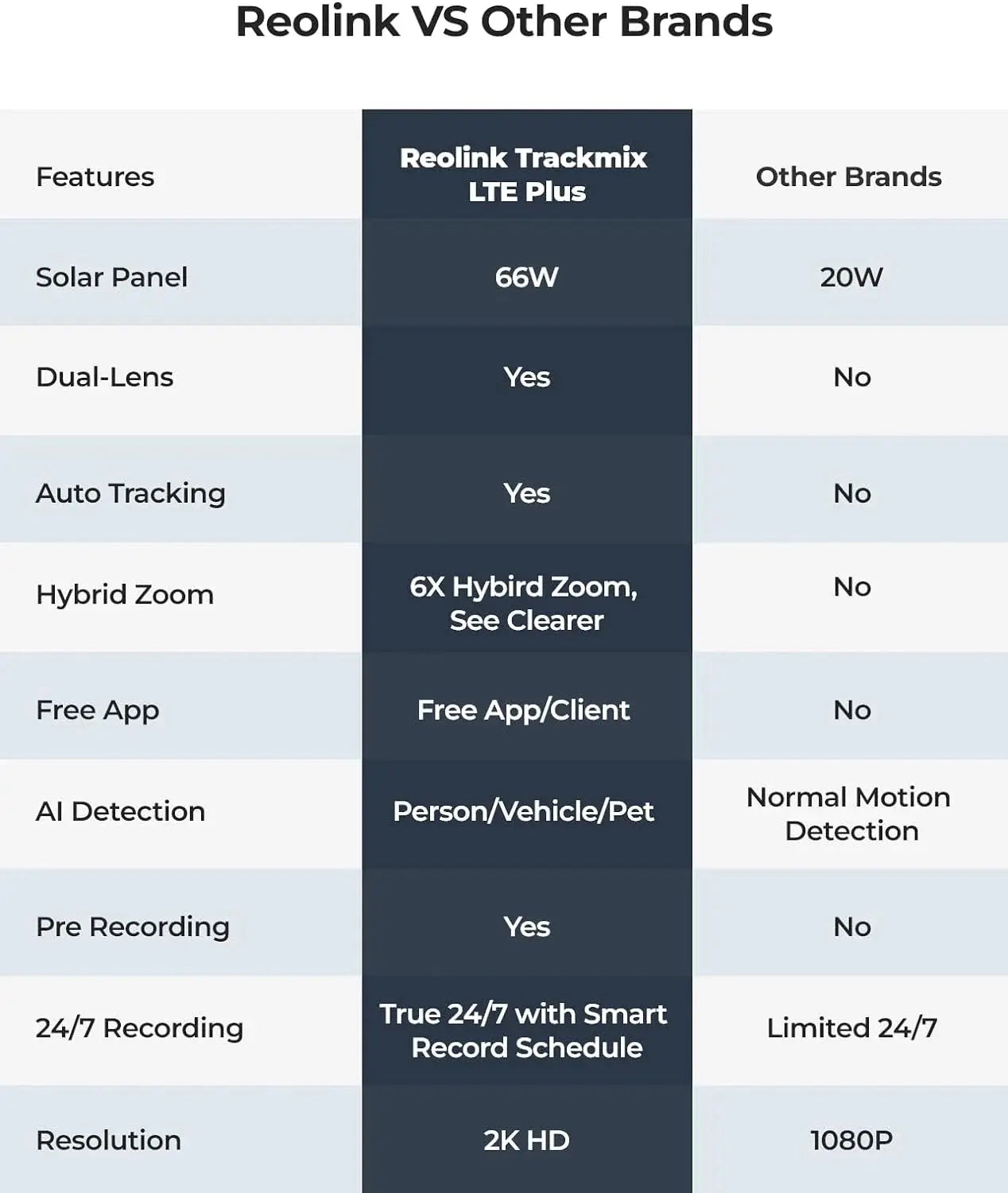This screenshot has width=1008, height=1193.
Task: Click the "Normal Motion Detection" cell
Action: coord(849,814)
